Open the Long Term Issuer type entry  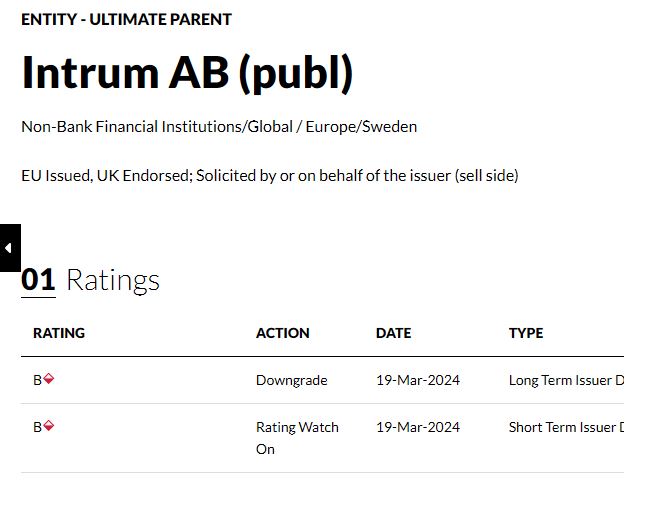(566, 381)
